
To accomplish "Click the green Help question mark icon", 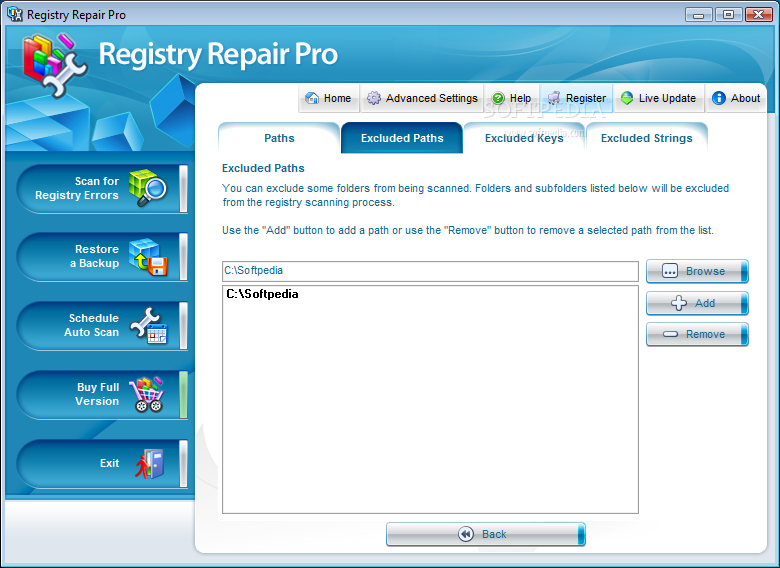I will click(x=498, y=98).
